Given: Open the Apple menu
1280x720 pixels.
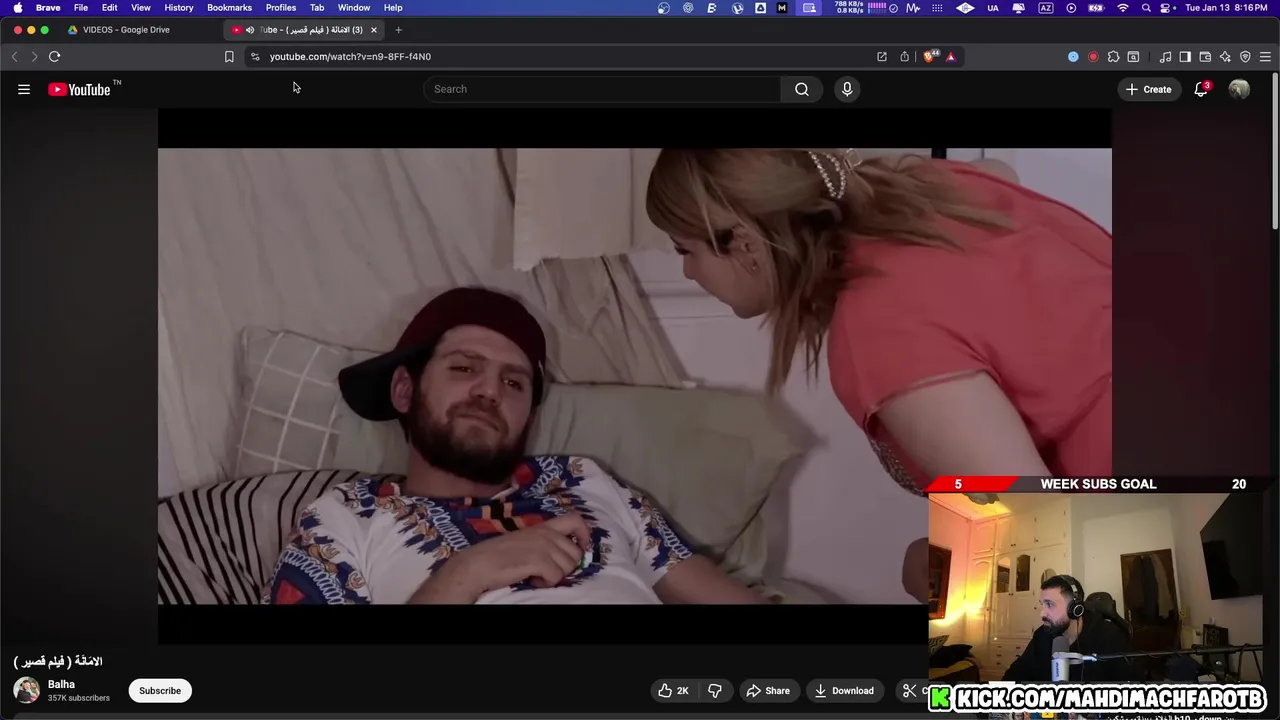Looking at the screenshot, I should click(17, 8).
